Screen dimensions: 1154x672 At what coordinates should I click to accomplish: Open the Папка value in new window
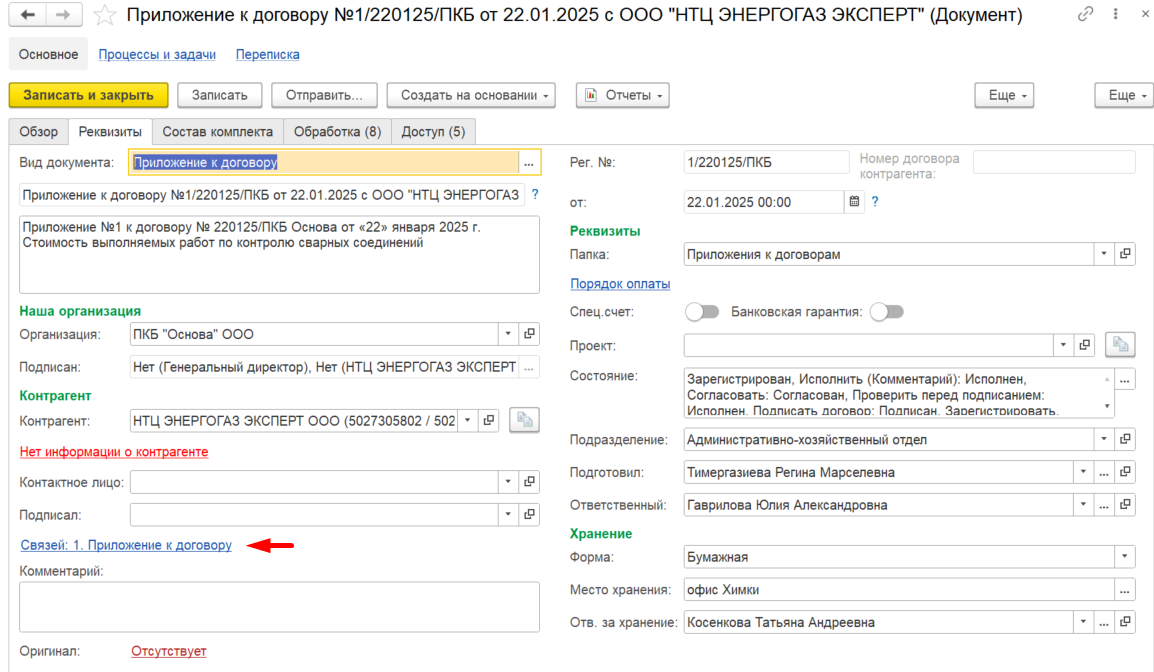click(1125, 254)
